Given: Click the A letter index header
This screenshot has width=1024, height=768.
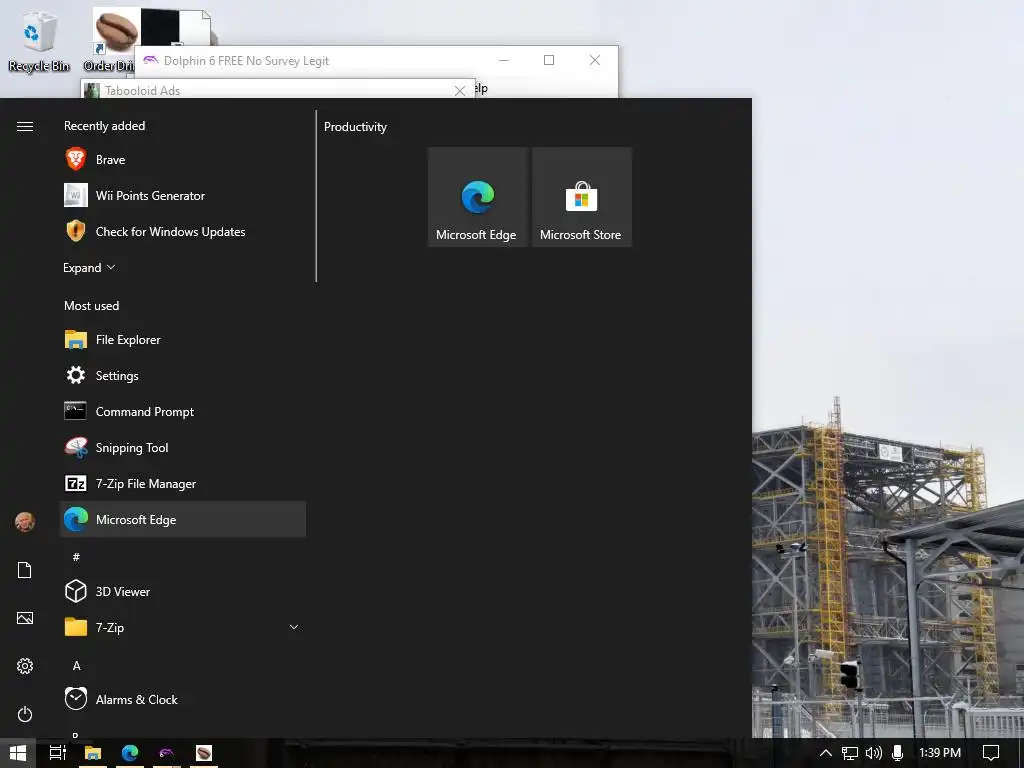Looking at the screenshot, I should [x=76, y=665].
